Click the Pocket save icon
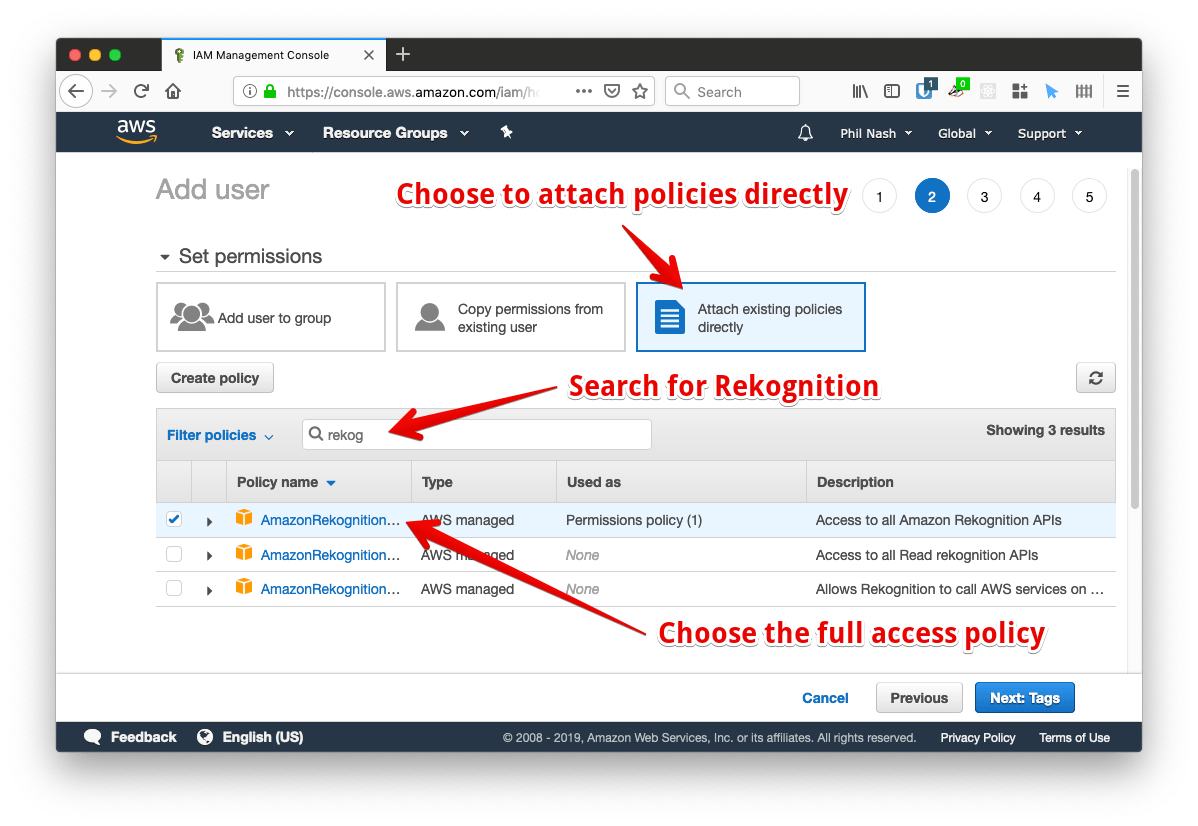This screenshot has width=1198, height=826. coord(611,91)
